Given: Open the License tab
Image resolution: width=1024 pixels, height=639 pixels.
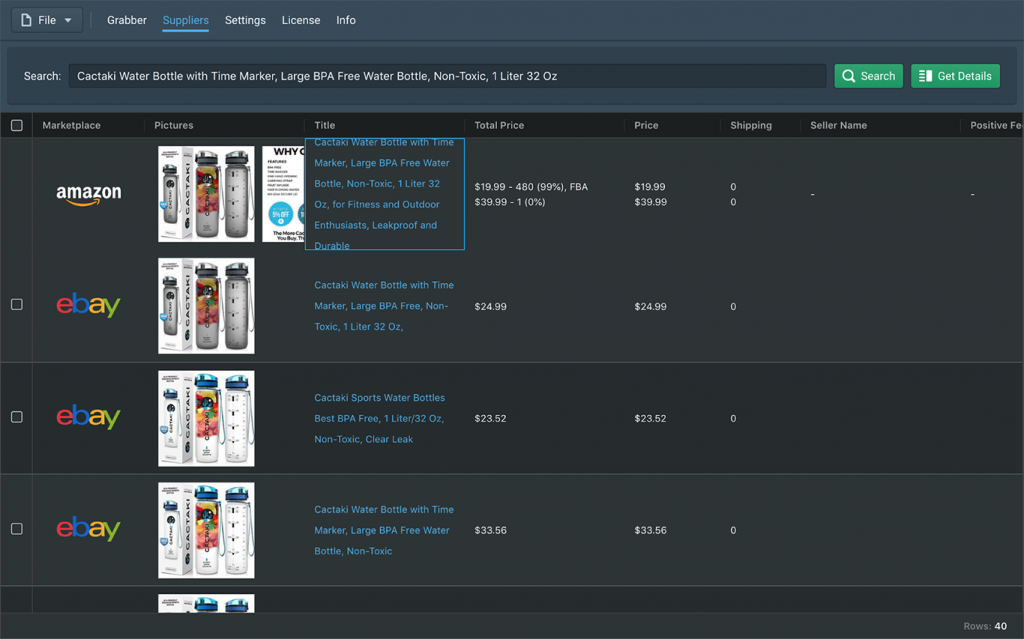Looking at the screenshot, I should click(301, 20).
